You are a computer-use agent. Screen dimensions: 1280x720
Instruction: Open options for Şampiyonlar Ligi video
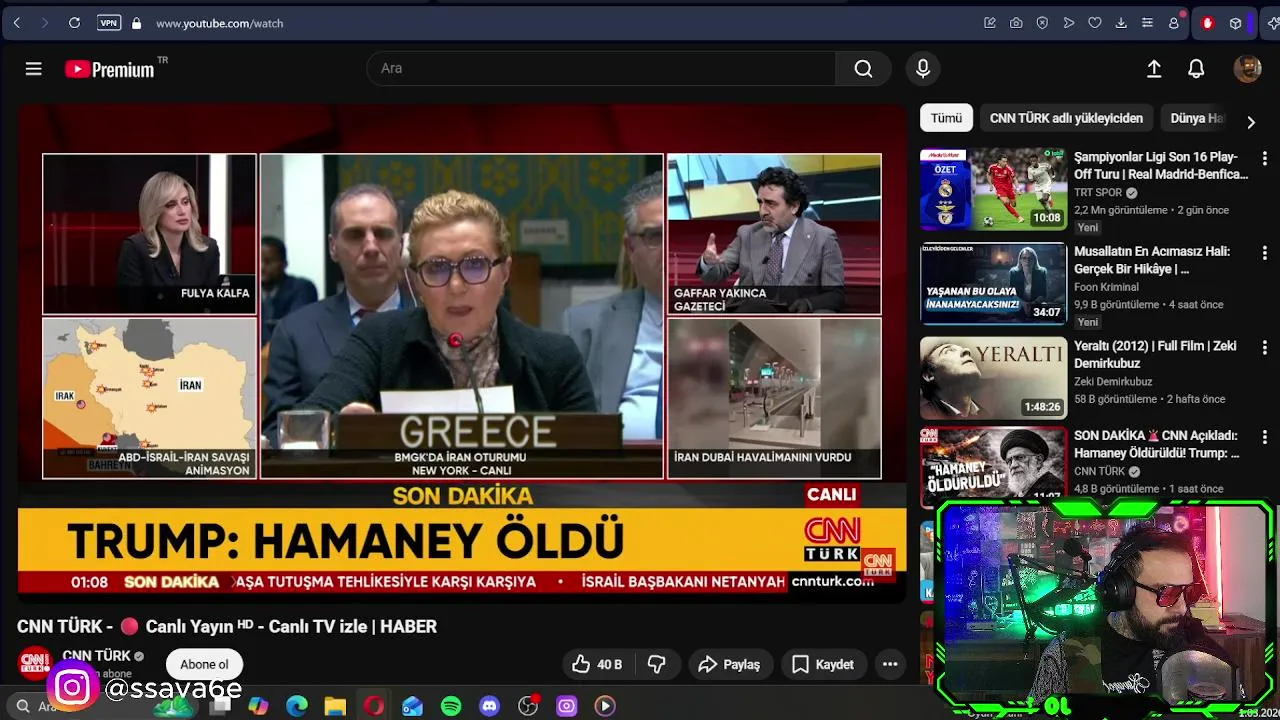pyautogui.click(x=1264, y=159)
